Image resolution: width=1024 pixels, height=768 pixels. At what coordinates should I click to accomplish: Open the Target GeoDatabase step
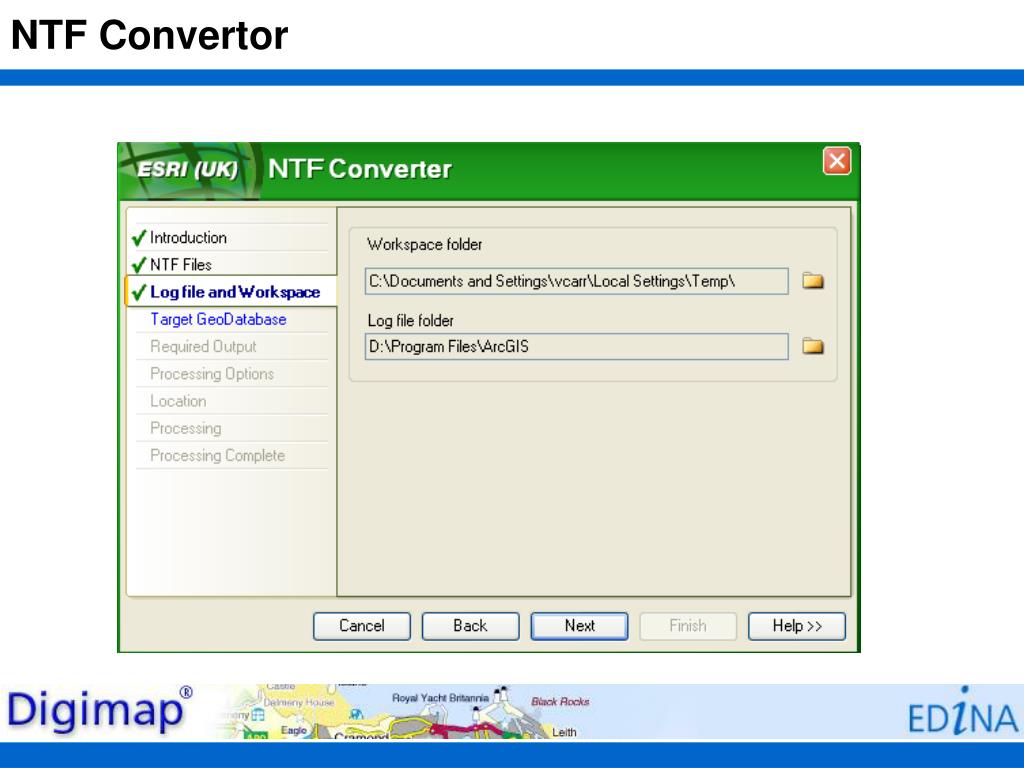click(218, 319)
